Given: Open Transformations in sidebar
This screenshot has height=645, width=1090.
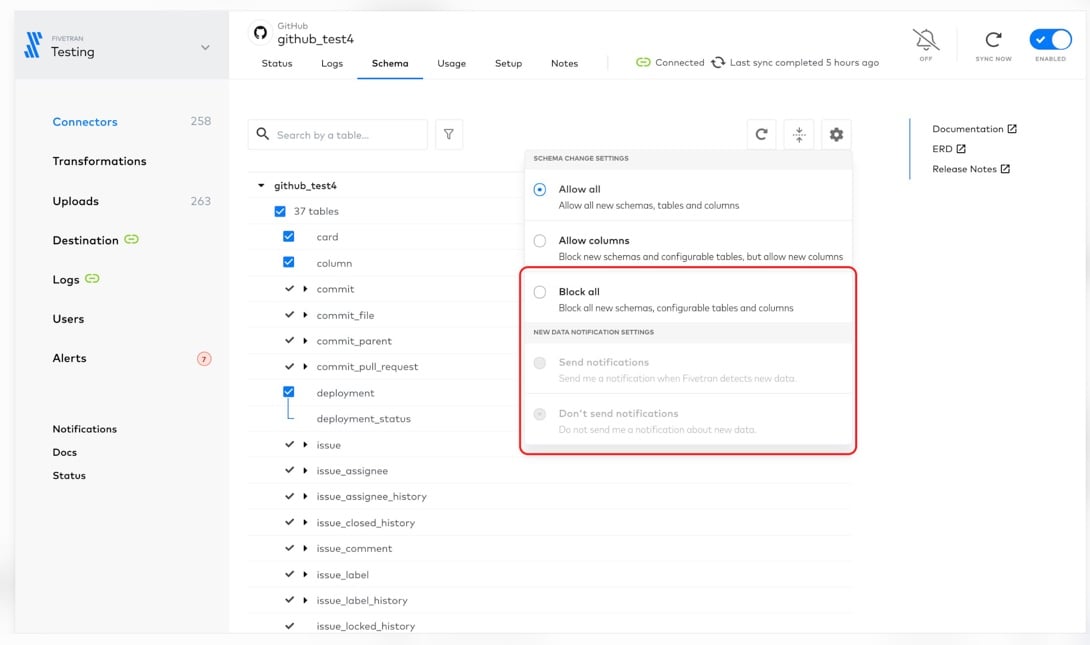Looking at the screenshot, I should [99, 161].
